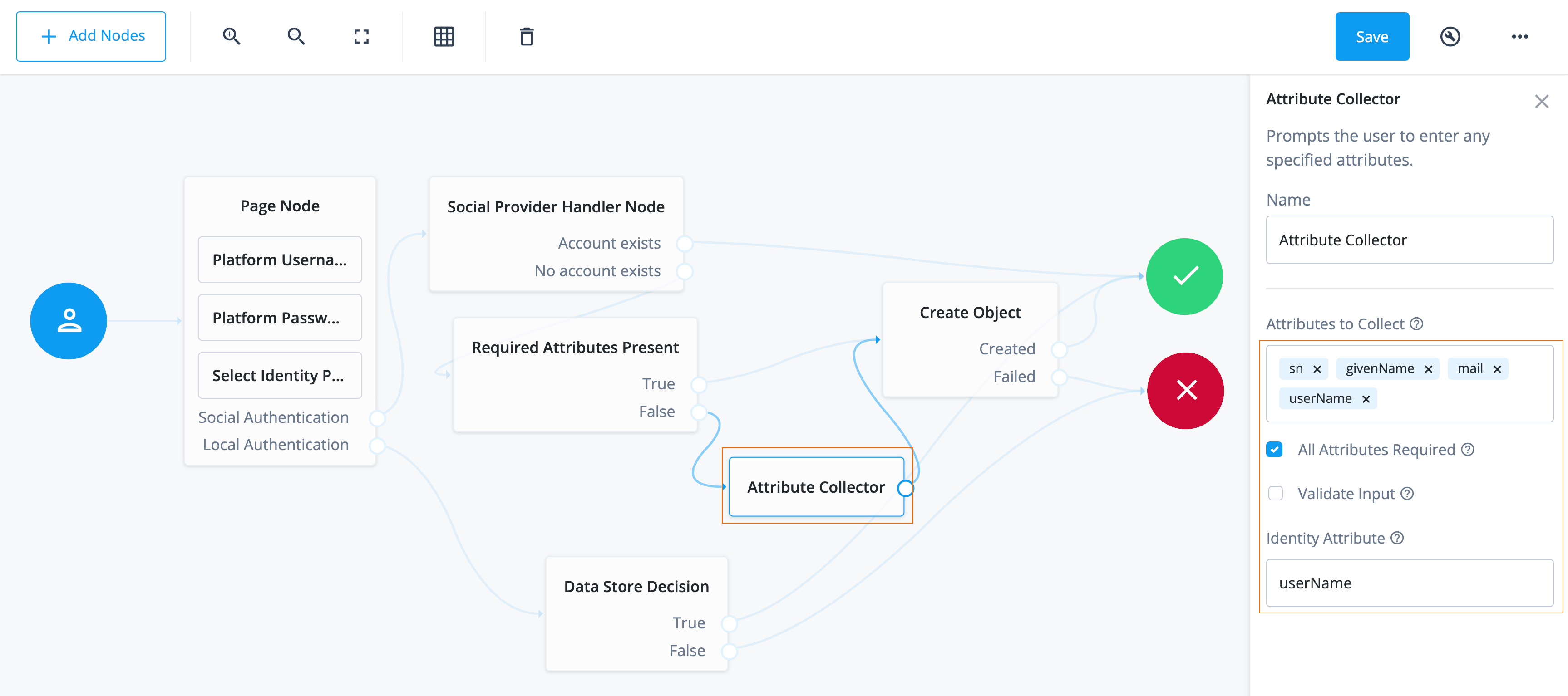1568x696 pixels.
Task: Click the trash delete icon
Action: 527,36
